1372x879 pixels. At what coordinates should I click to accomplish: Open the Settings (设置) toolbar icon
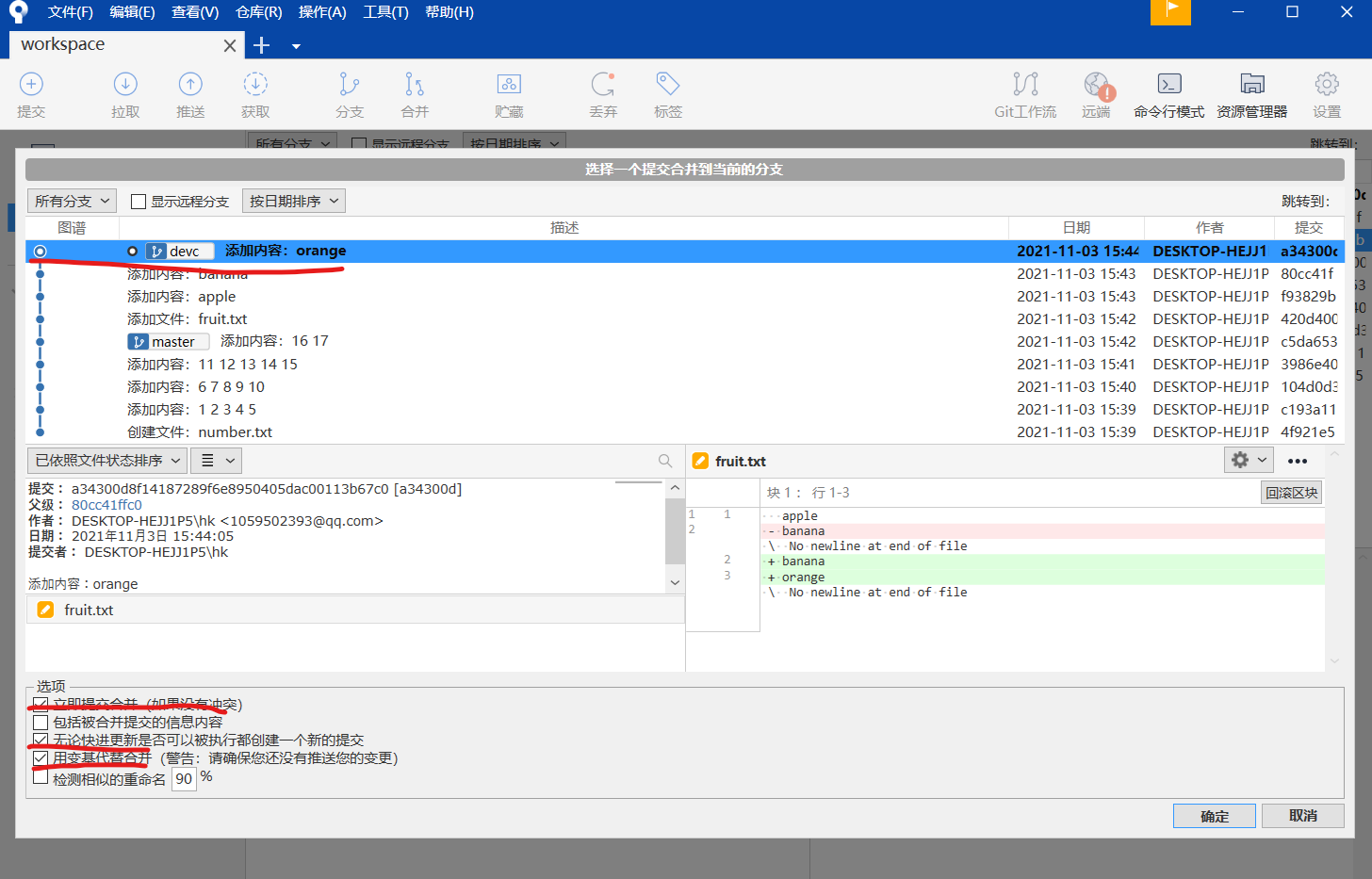[x=1327, y=85]
